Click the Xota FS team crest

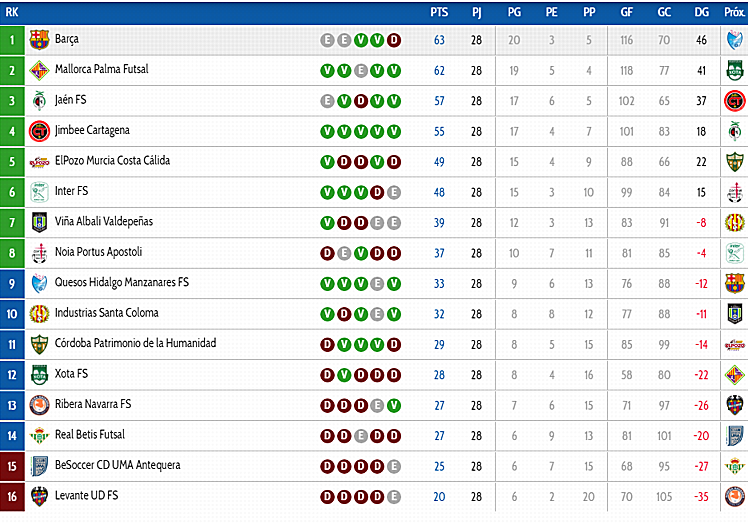pyautogui.click(x=39, y=374)
